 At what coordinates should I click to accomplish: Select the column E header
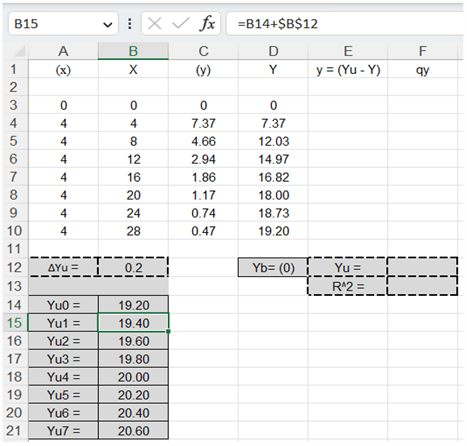348,51
